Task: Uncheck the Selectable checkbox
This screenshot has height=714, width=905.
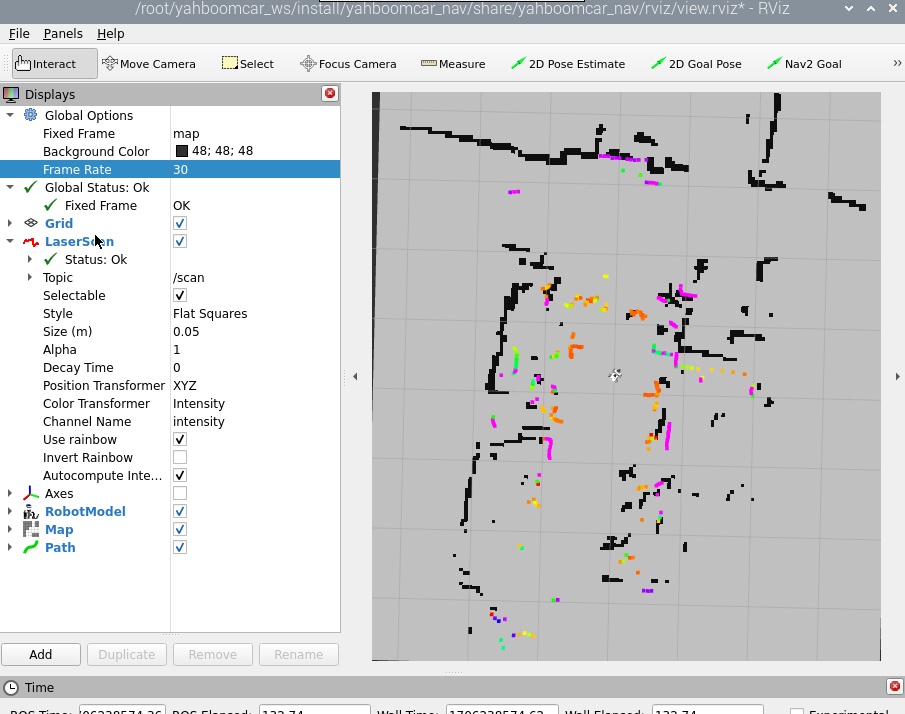Action: pos(179,296)
